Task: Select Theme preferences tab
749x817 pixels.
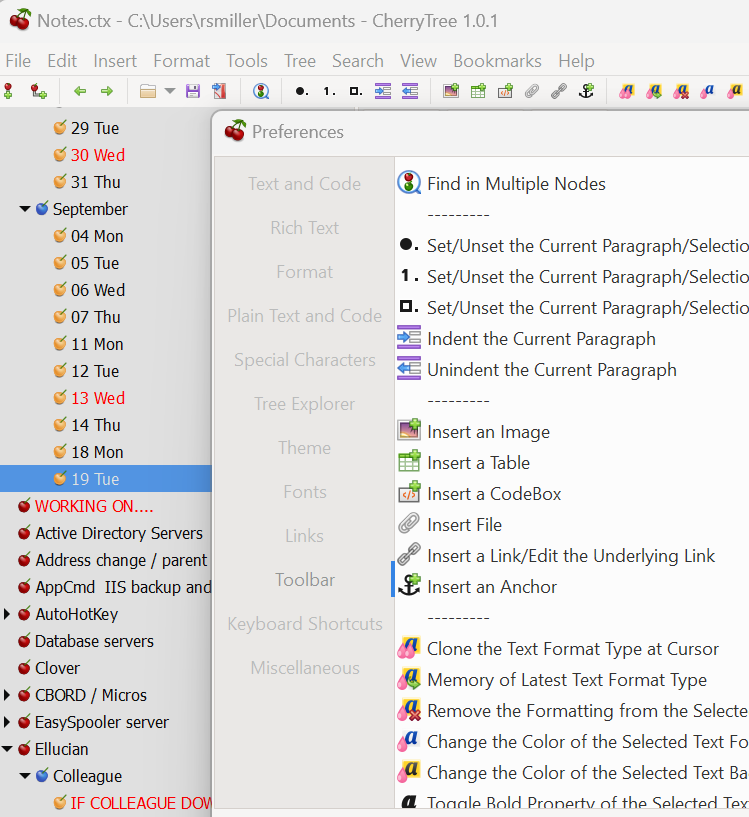Action: click(304, 448)
